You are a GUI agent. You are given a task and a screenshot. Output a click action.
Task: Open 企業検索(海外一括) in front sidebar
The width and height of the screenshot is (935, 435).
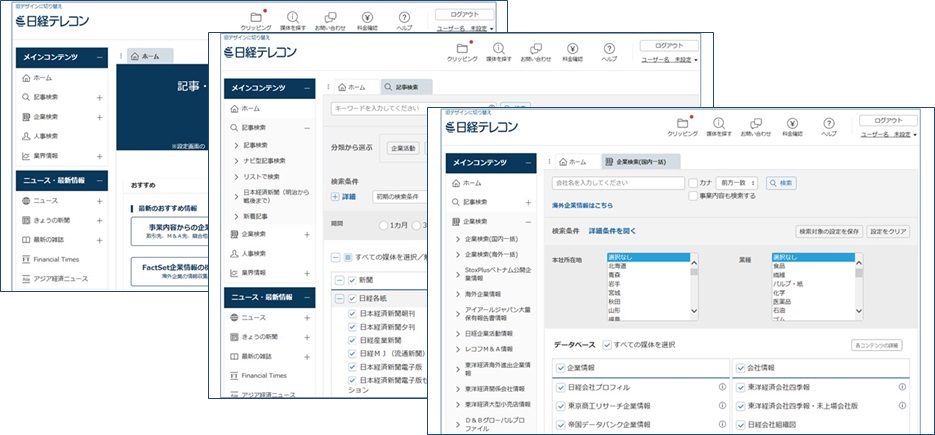point(491,254)
